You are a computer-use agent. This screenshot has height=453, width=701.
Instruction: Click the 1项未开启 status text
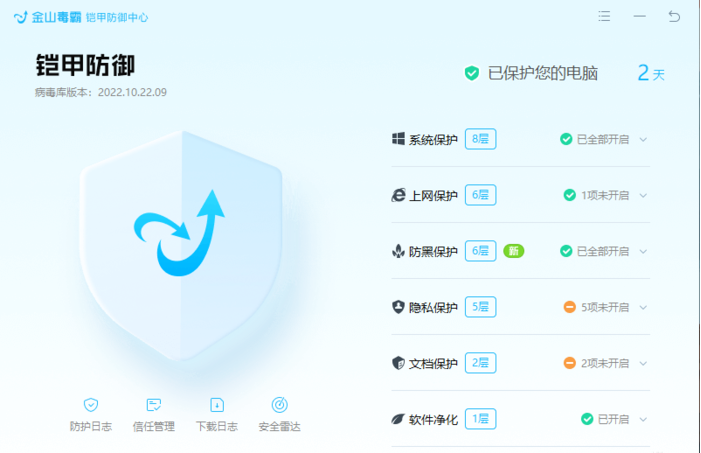pos(605,195)
